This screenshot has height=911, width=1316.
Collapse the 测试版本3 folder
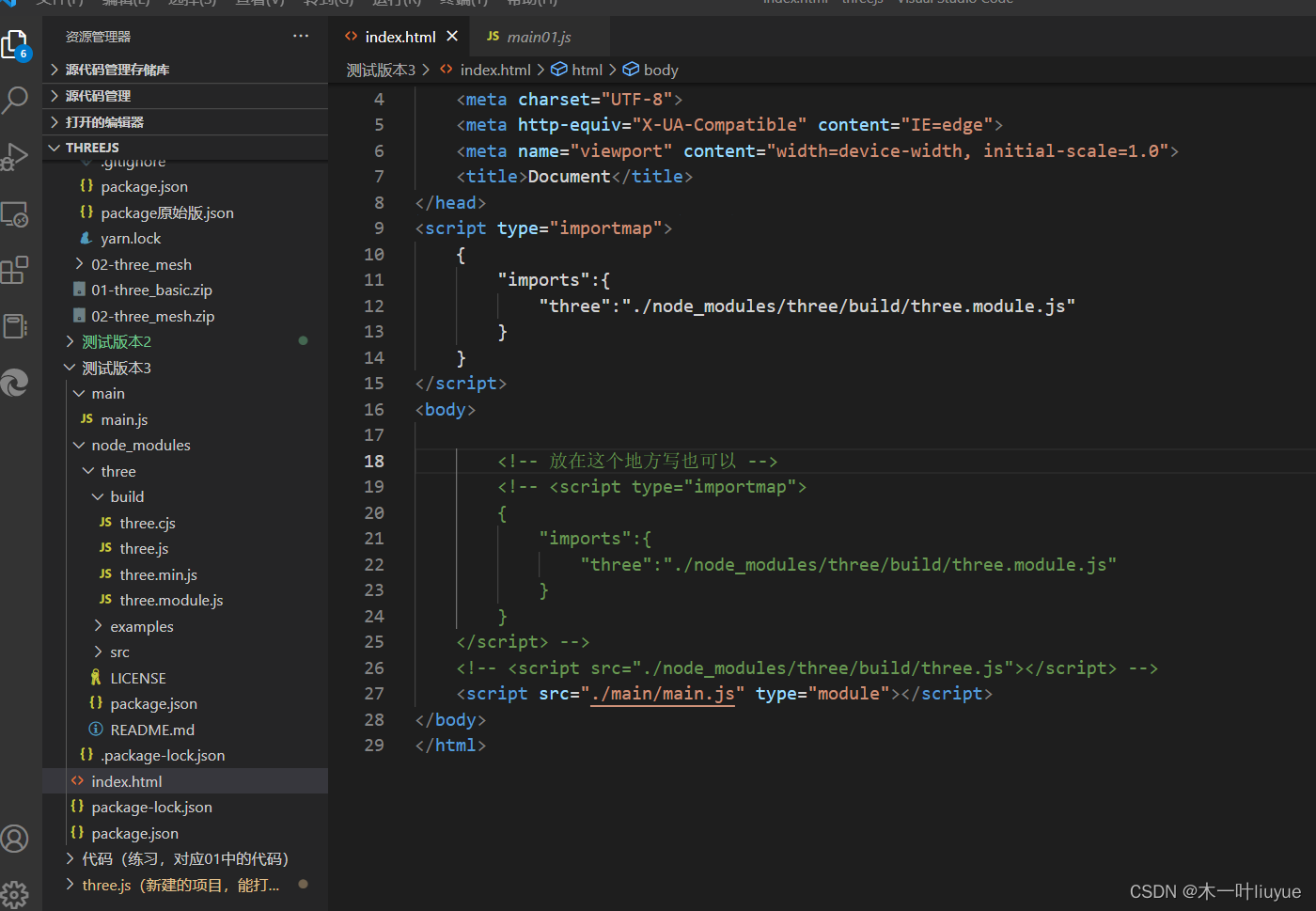click(x=185, y=368)
